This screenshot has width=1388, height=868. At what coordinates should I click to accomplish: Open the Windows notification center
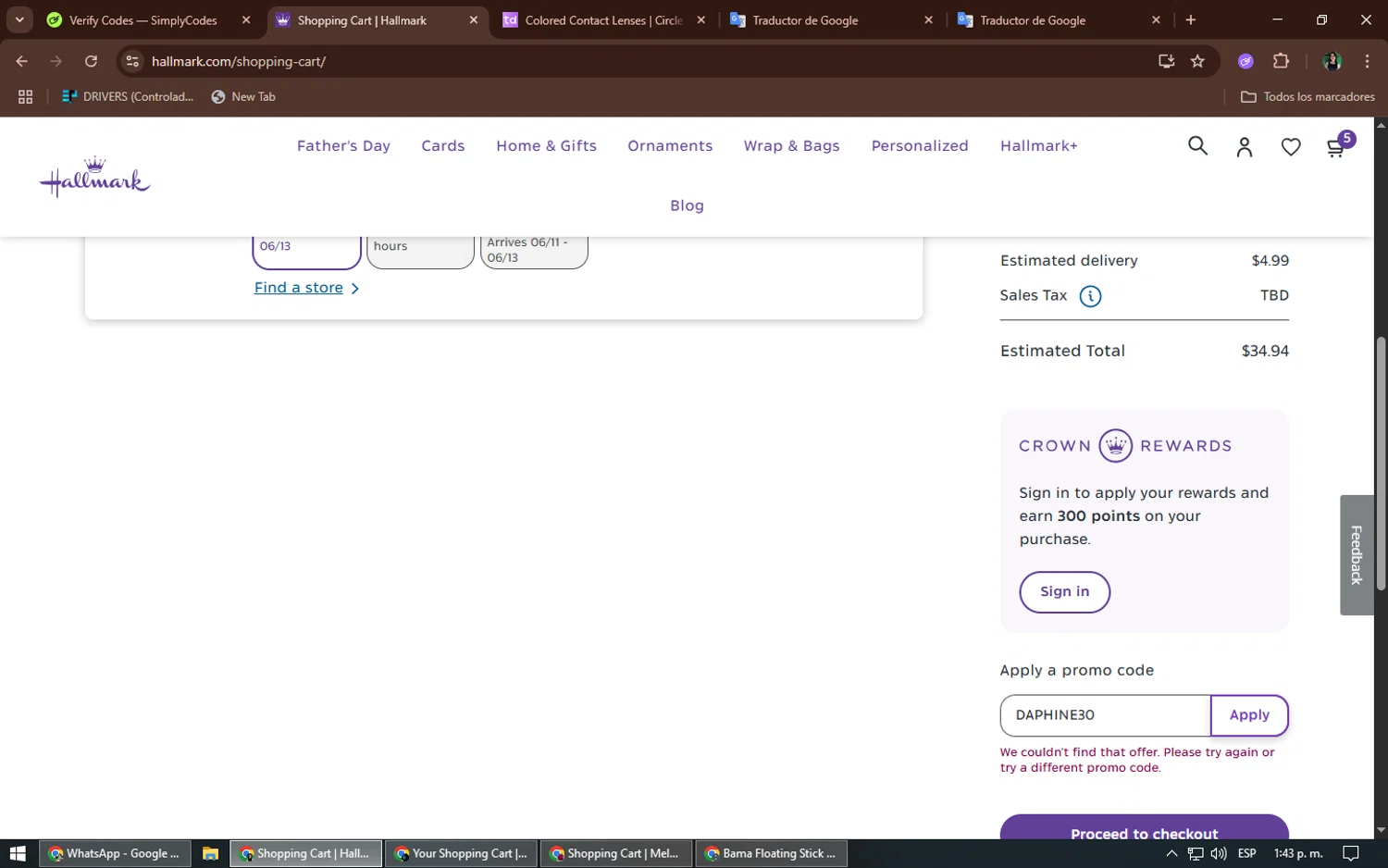click(1350, 853)
